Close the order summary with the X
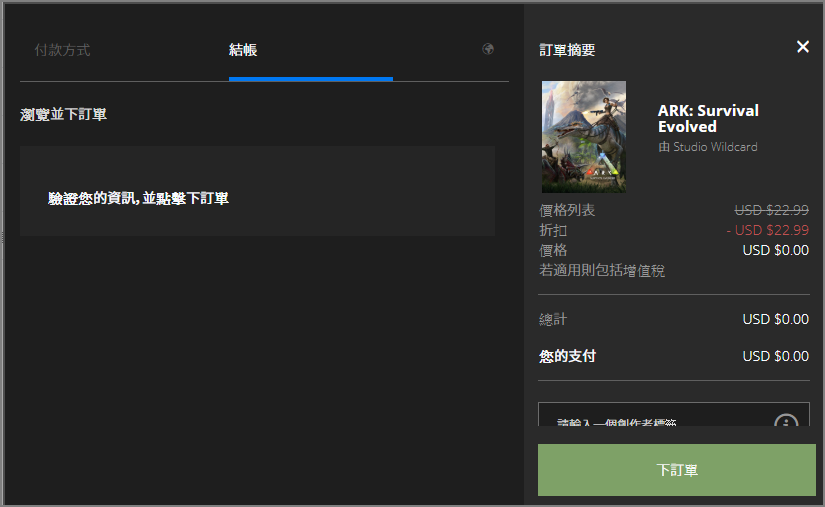Viewport: 825px width, 507px height. [802, 47]
